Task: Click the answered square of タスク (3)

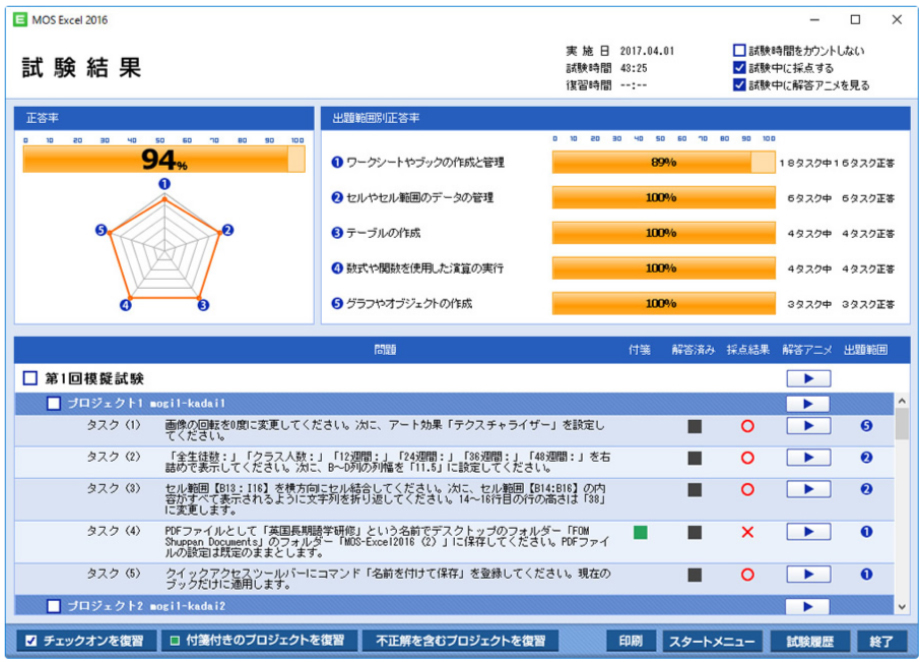Action: pyautogui.click(x=695, y=490)
